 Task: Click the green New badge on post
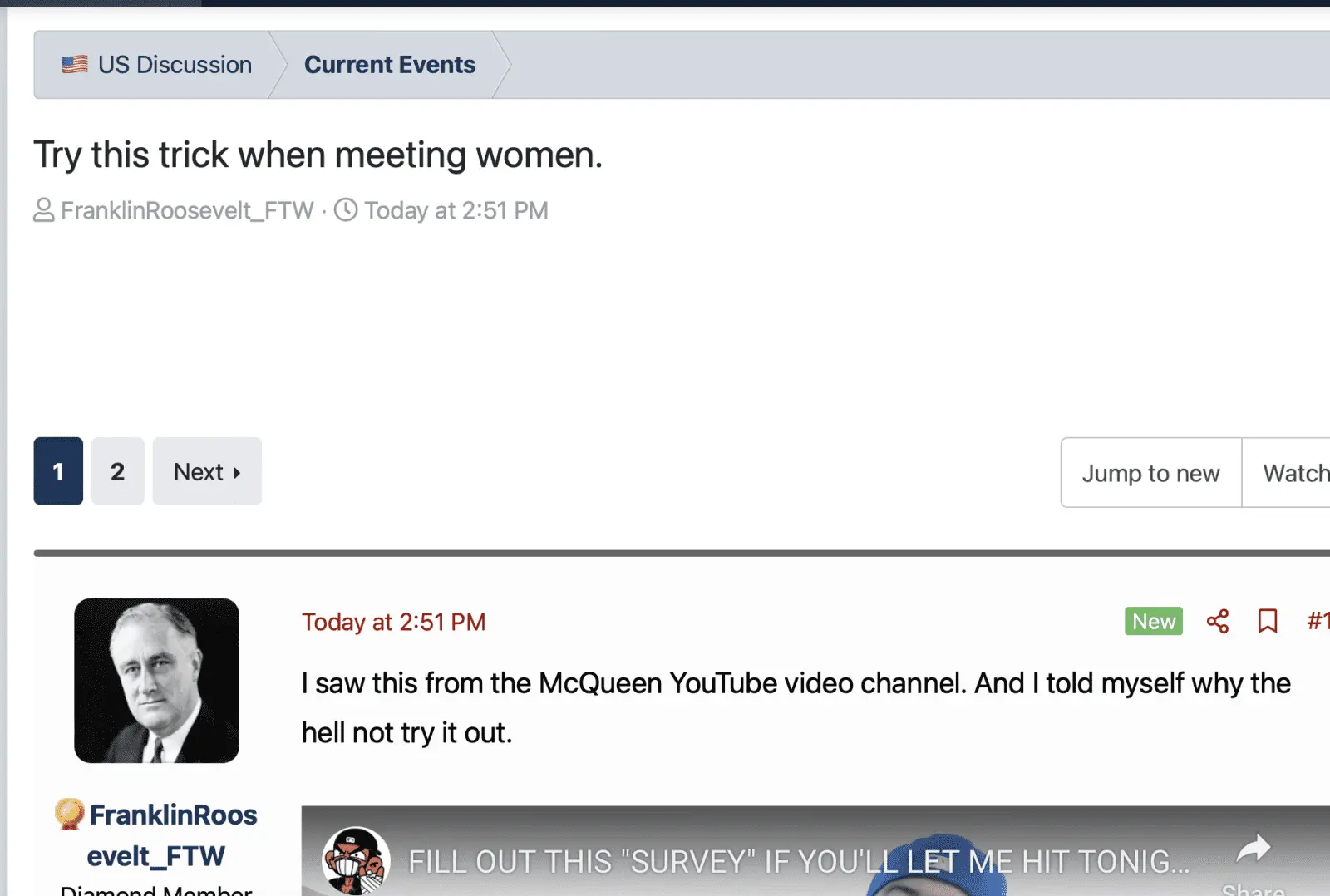point(1154,621)
